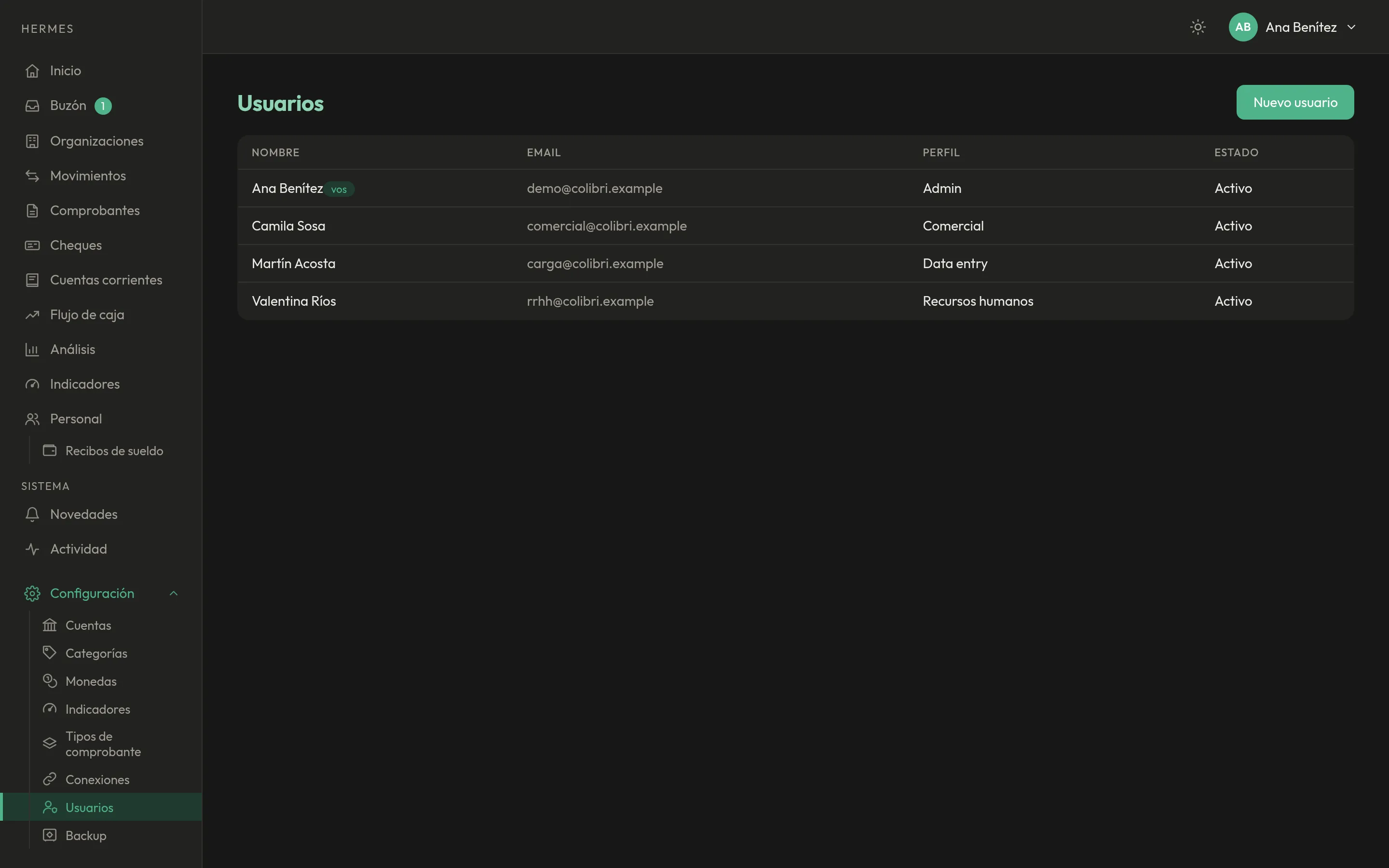1389x868 pixels.
Task: Click the carga@colibri.example email
Action: click(x=595, y=263)
